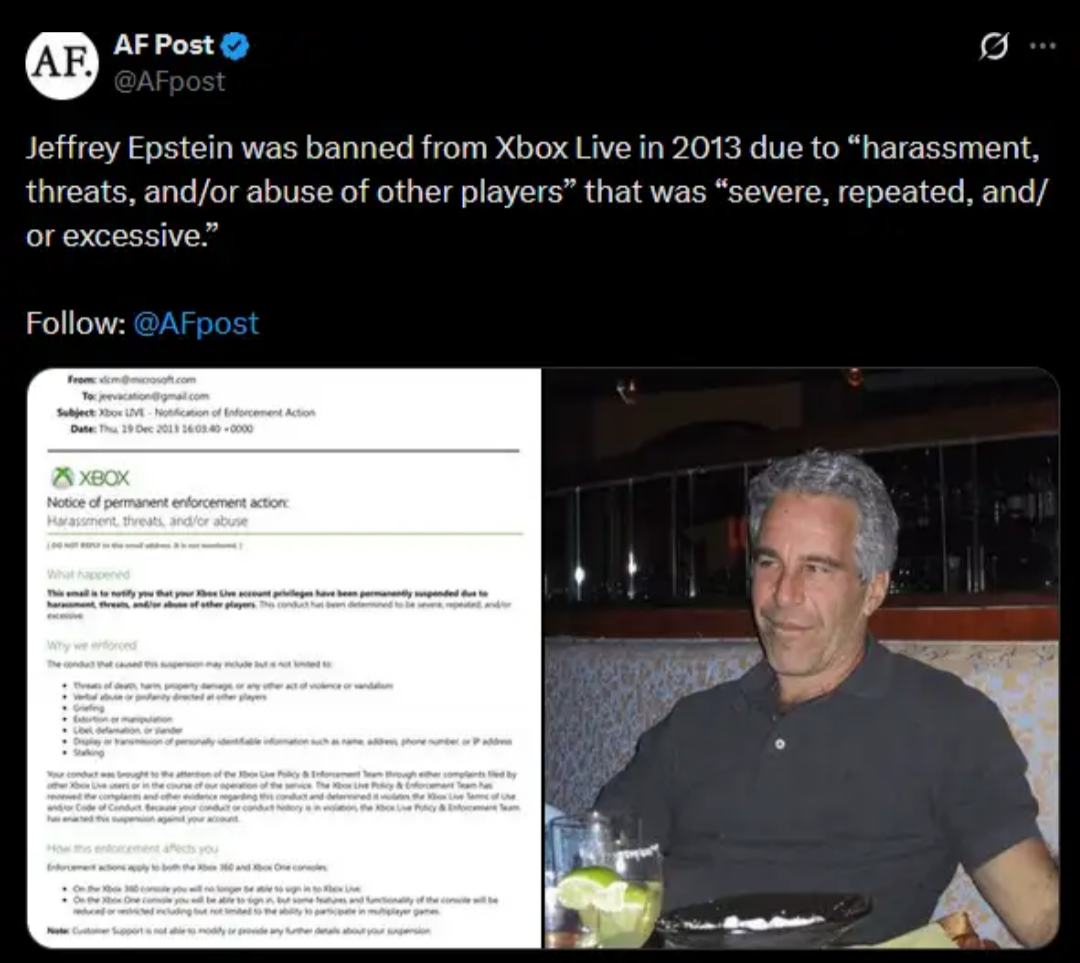The image size is (1080, 963).
Task: Click the Xbox logo in the email image
Action: [91, 477]
